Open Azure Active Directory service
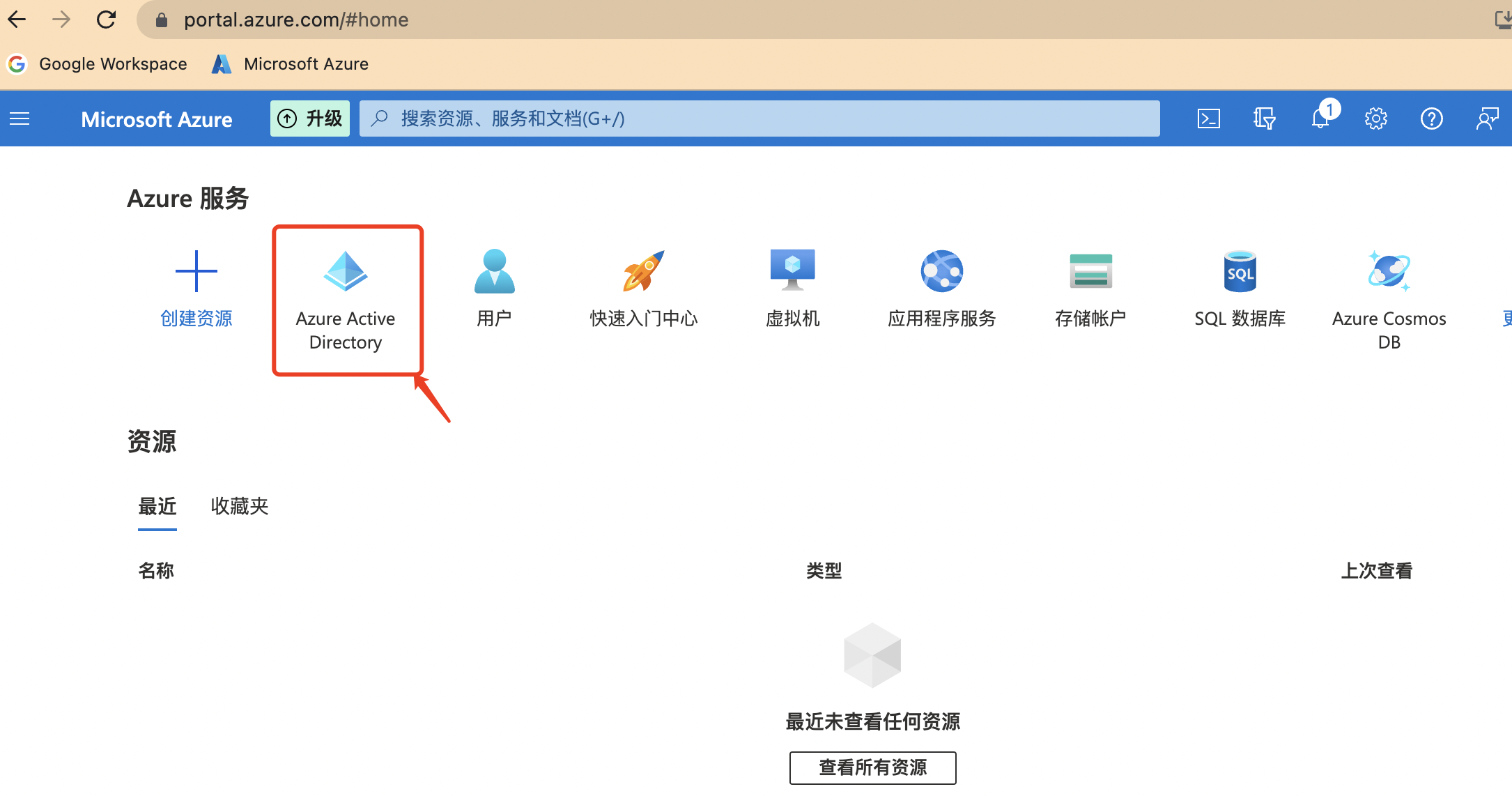The height and width of the screenshot is (796, 1512). click(x=346, y=300)
